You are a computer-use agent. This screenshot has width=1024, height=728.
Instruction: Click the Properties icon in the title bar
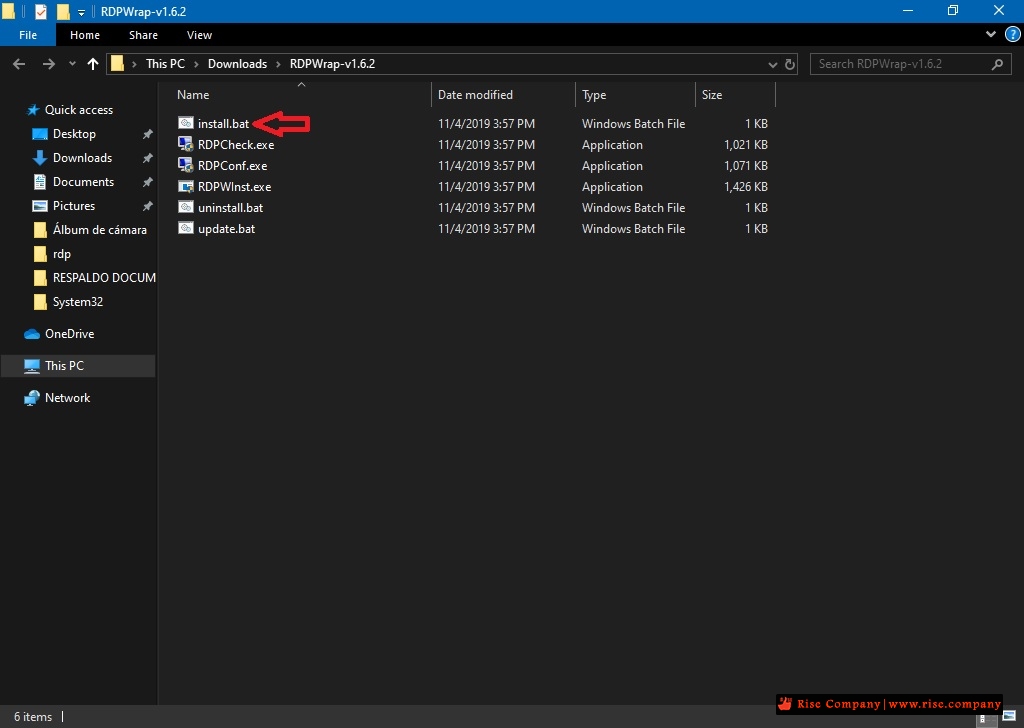[40, 12]
